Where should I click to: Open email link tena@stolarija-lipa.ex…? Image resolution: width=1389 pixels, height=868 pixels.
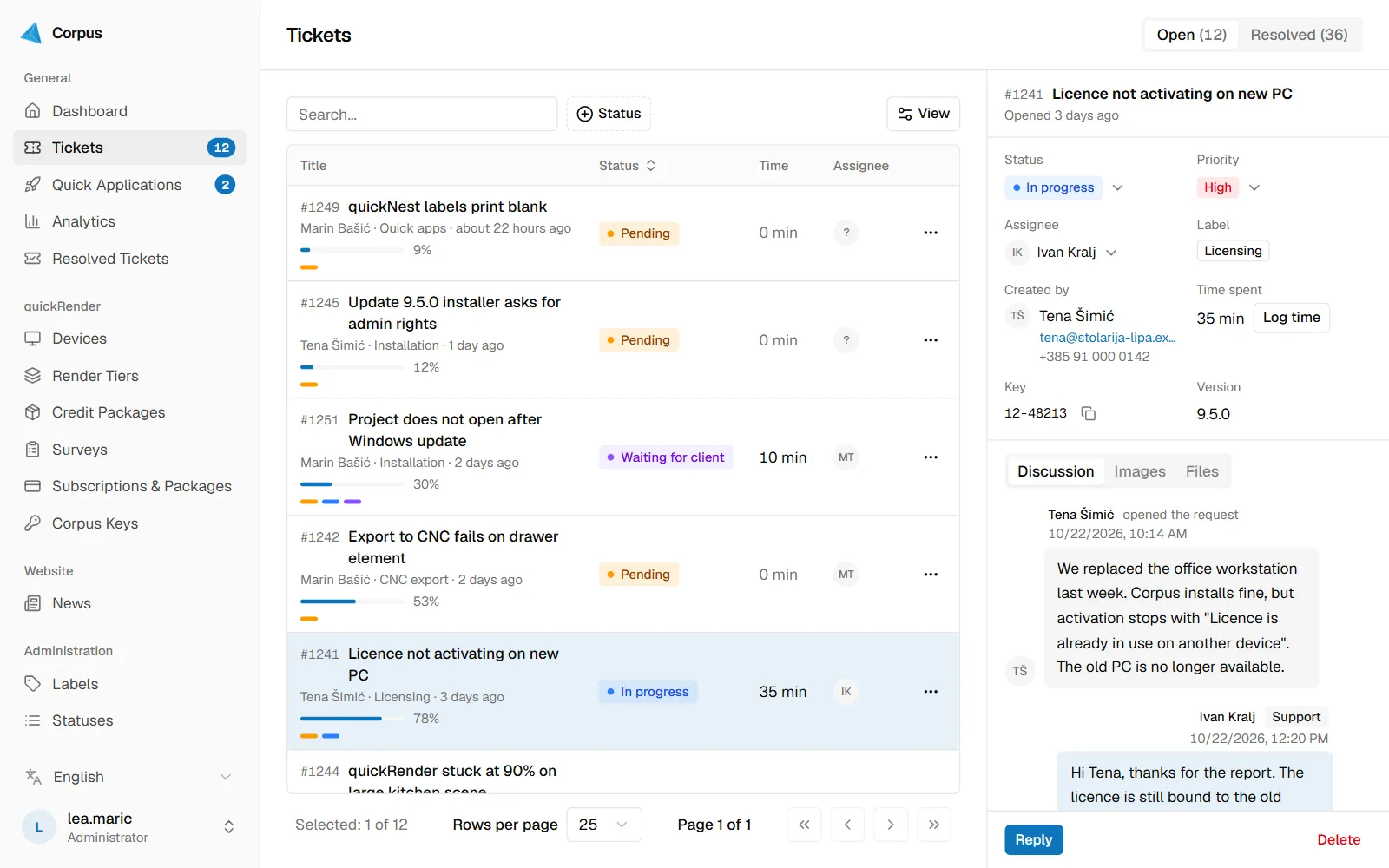click(x=1108, y=338)
